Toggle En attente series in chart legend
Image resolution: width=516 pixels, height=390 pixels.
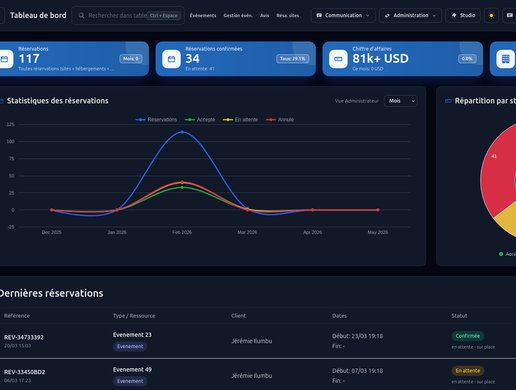point(240,119)
